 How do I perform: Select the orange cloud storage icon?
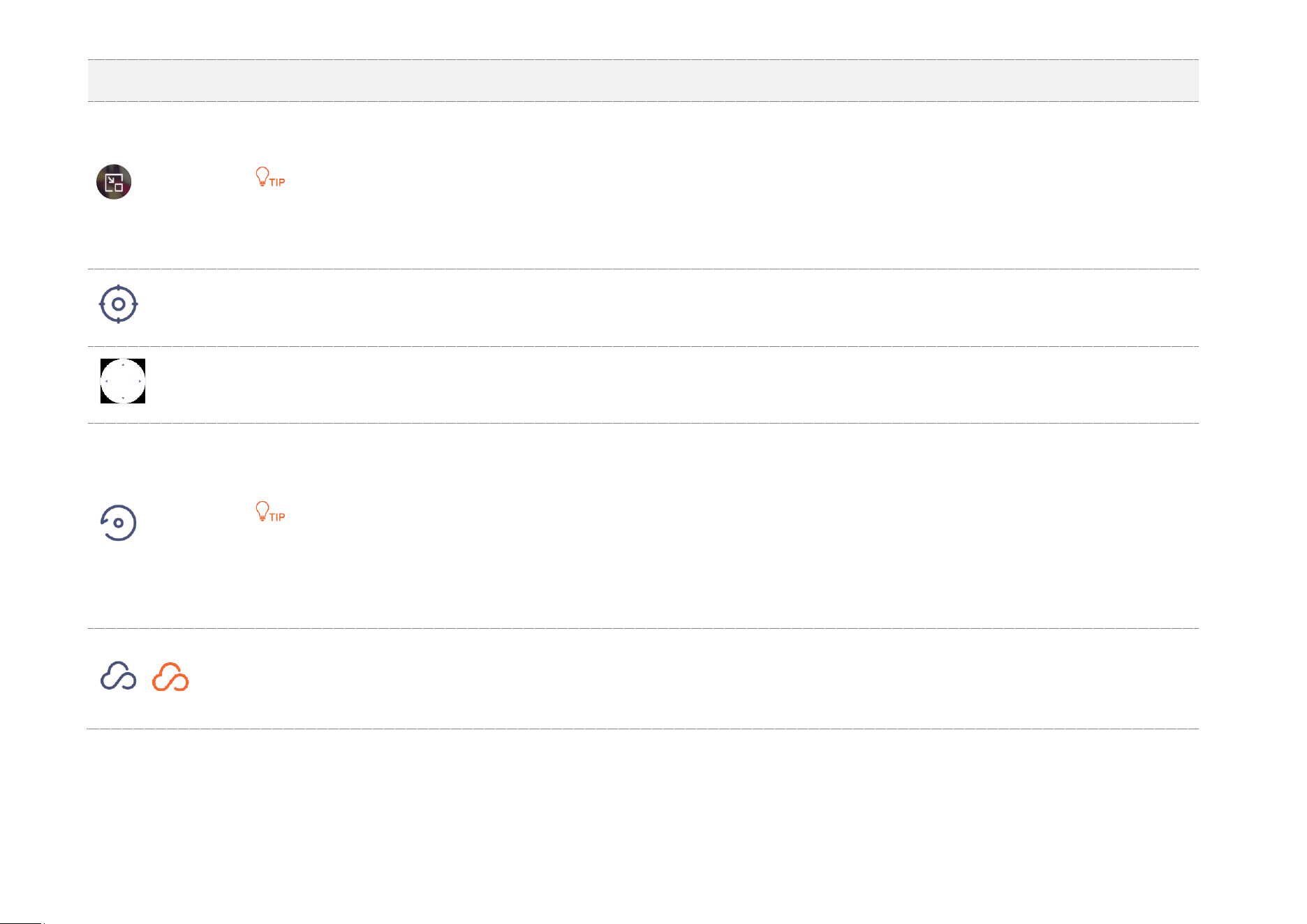[x=170, y=677]
